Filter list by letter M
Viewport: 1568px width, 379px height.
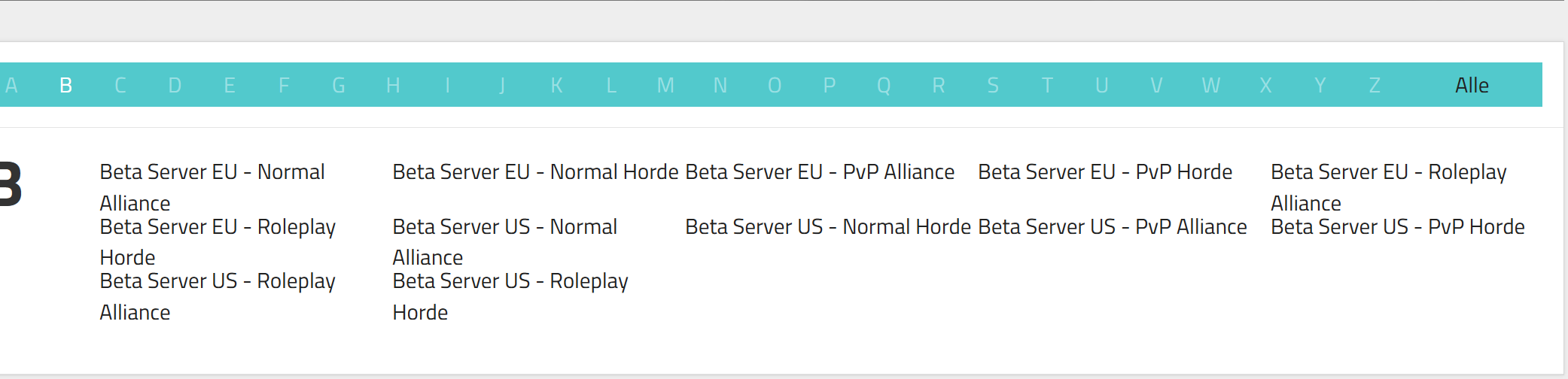pyautogui.click(x=665, y=86)
